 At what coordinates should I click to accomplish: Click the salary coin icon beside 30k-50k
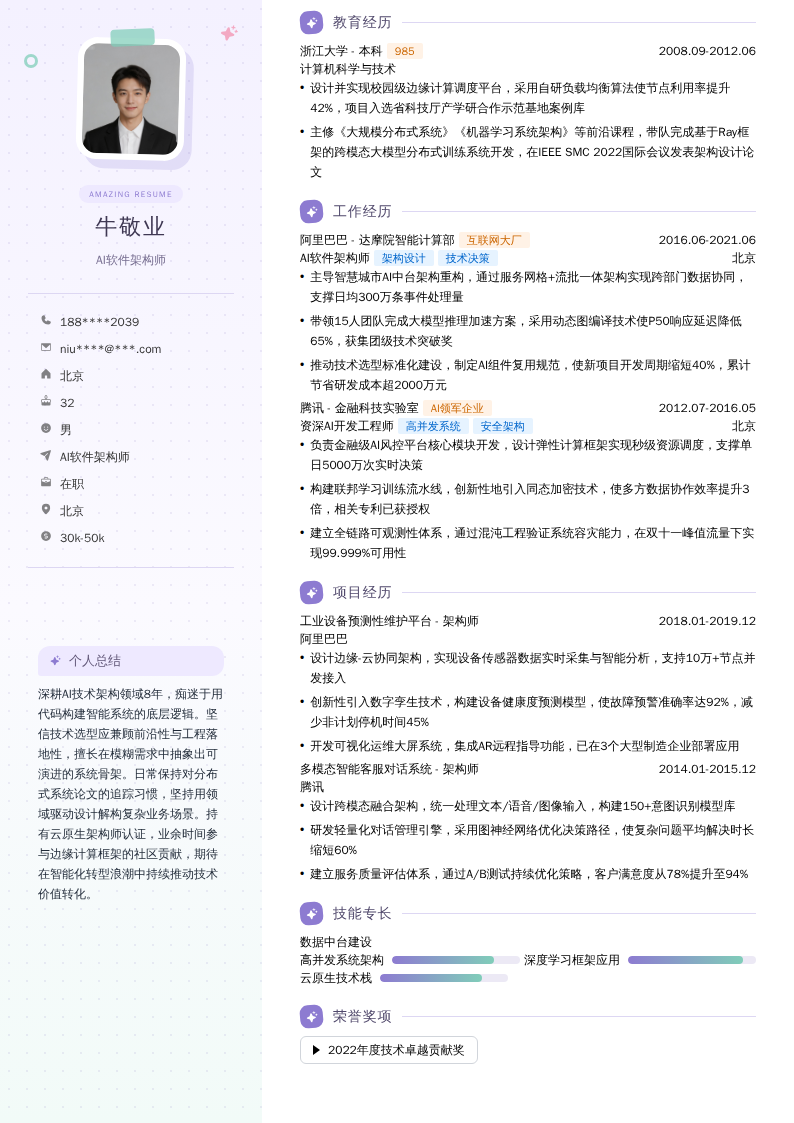pos(46,536)
